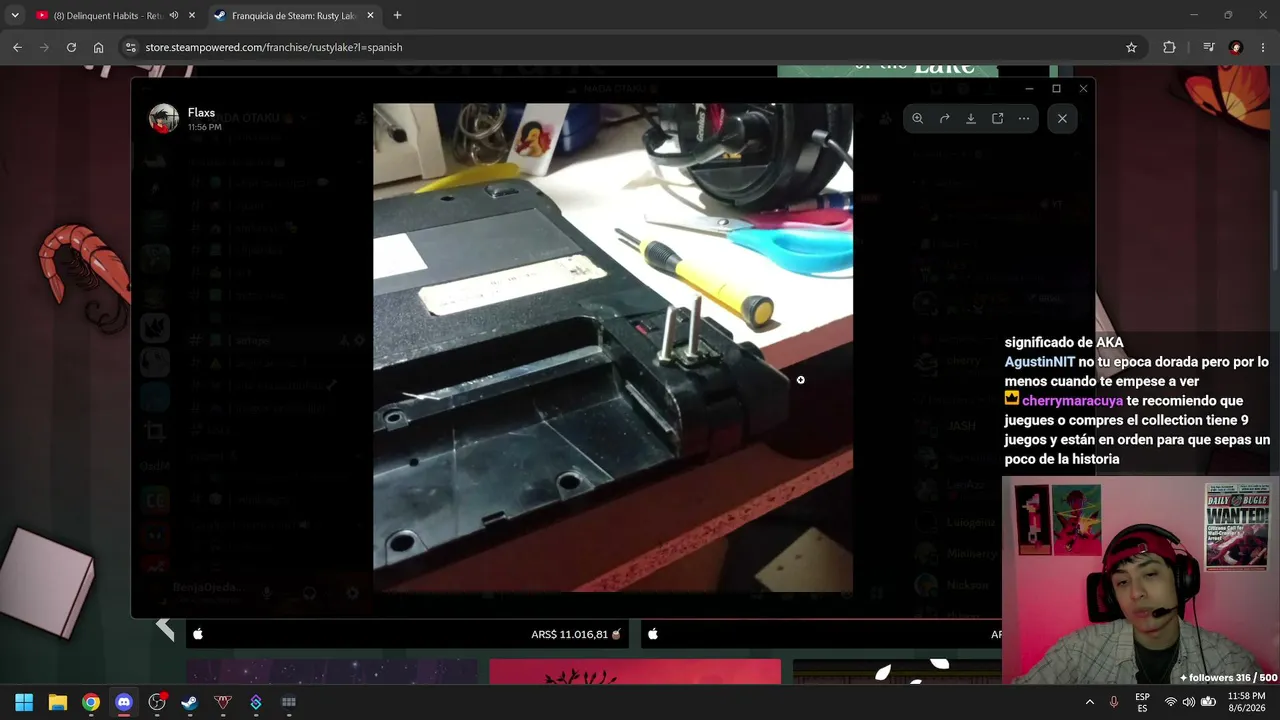Image resolution: width=1280 pixels, height=720 pixels.
Task: Click the AgustinNIT username in chat
Action: (x=1040, y=362)
